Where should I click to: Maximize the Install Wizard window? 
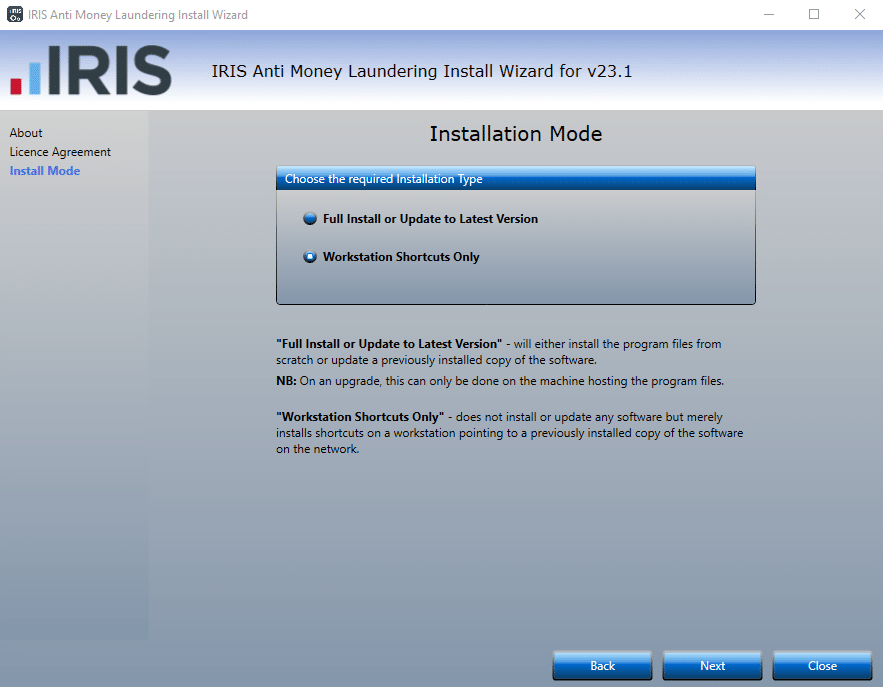click(x=814, y=15)
